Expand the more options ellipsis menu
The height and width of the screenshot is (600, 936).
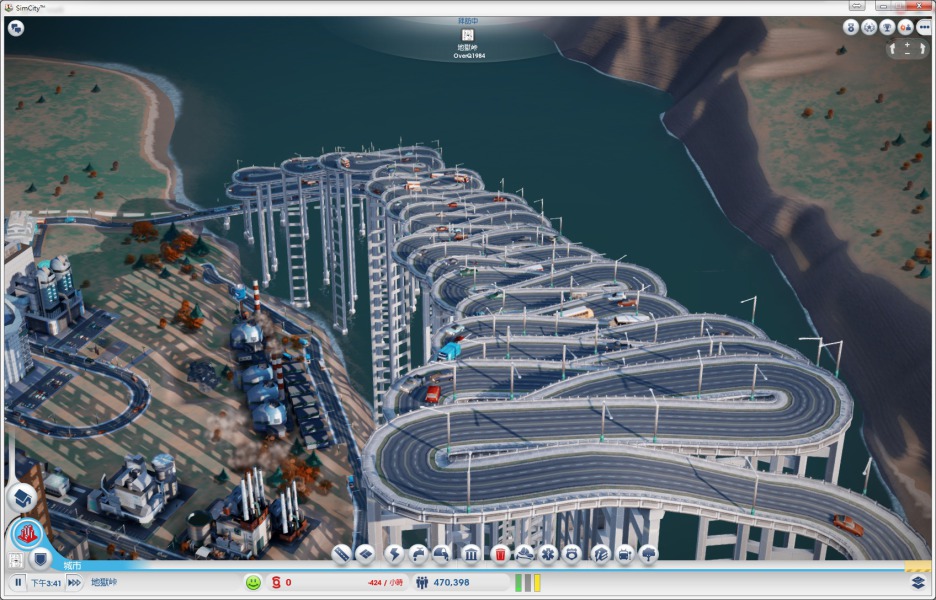(923, 27)
